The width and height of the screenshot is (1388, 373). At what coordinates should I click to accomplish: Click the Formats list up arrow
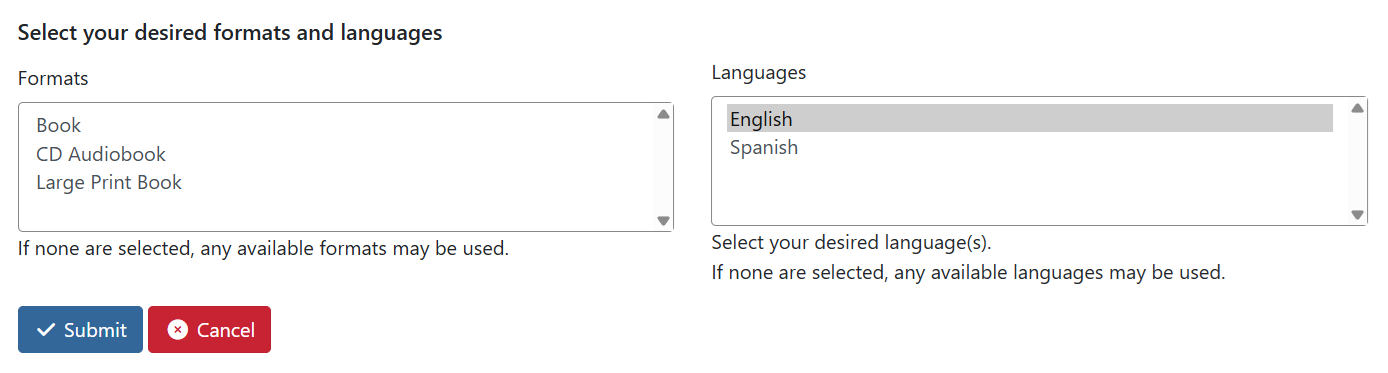point(663,115)
